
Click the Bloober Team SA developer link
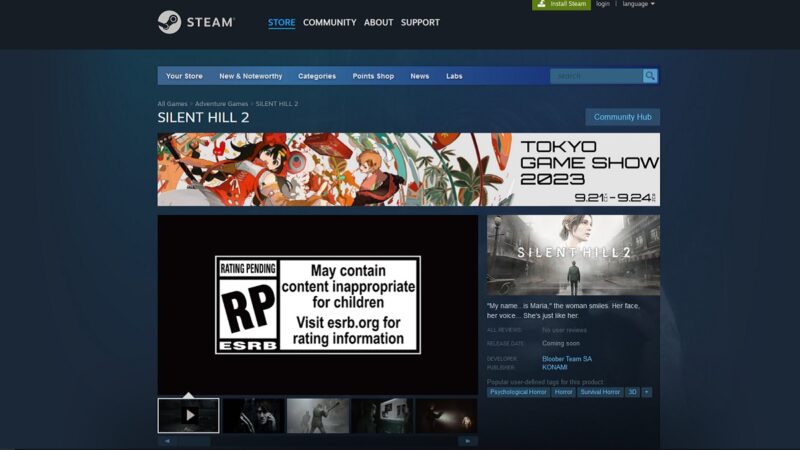point(567,359)
